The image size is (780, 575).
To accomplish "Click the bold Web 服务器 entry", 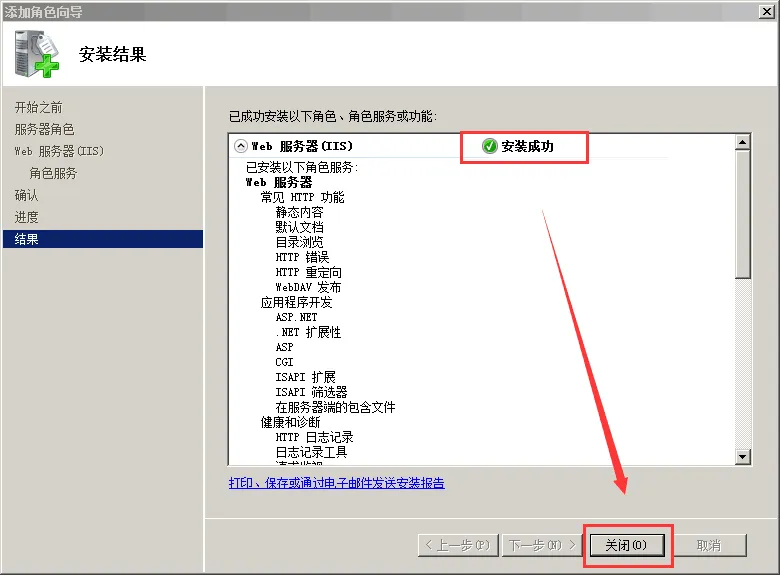I will point(279,182).
